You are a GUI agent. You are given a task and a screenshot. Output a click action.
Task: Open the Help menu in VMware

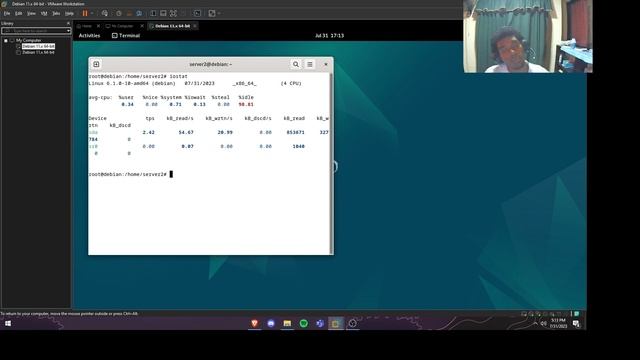point(69,13)
